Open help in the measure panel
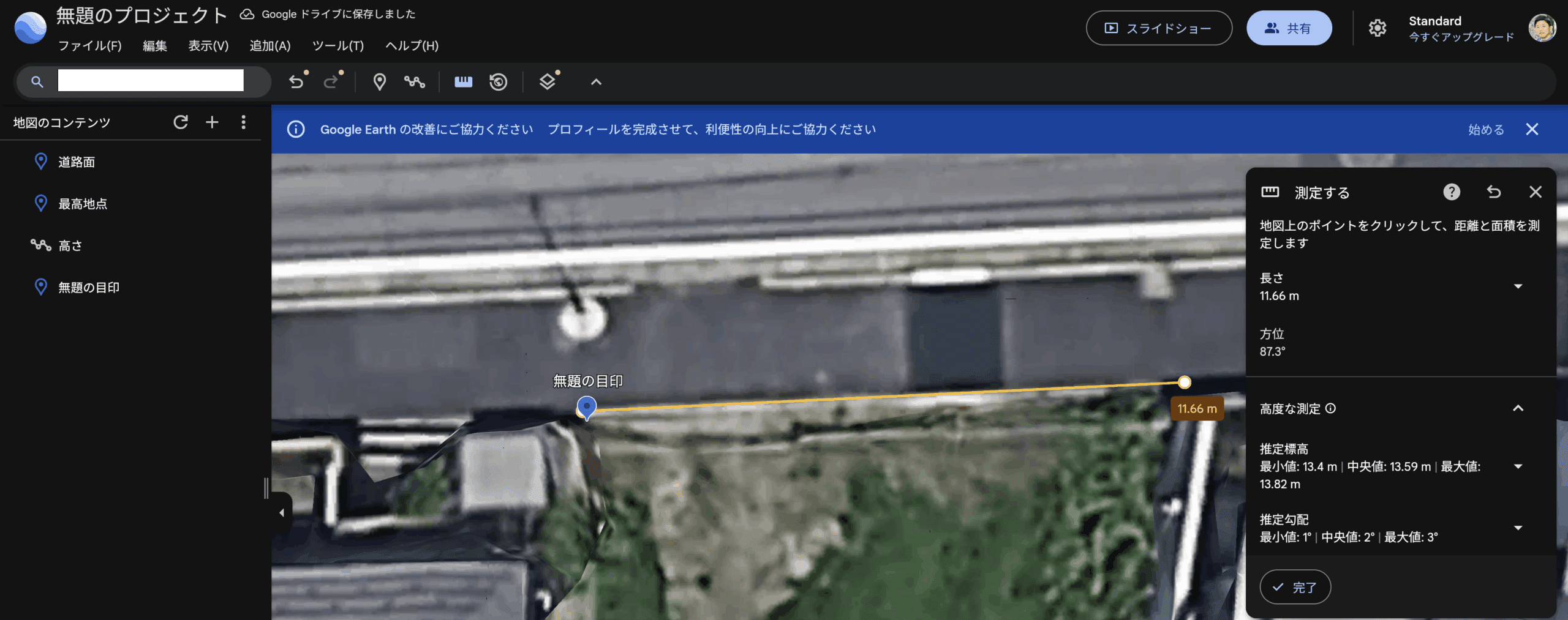This screenshot has height=620, width=1568. pyautogui.click(x=1451, y=192)
